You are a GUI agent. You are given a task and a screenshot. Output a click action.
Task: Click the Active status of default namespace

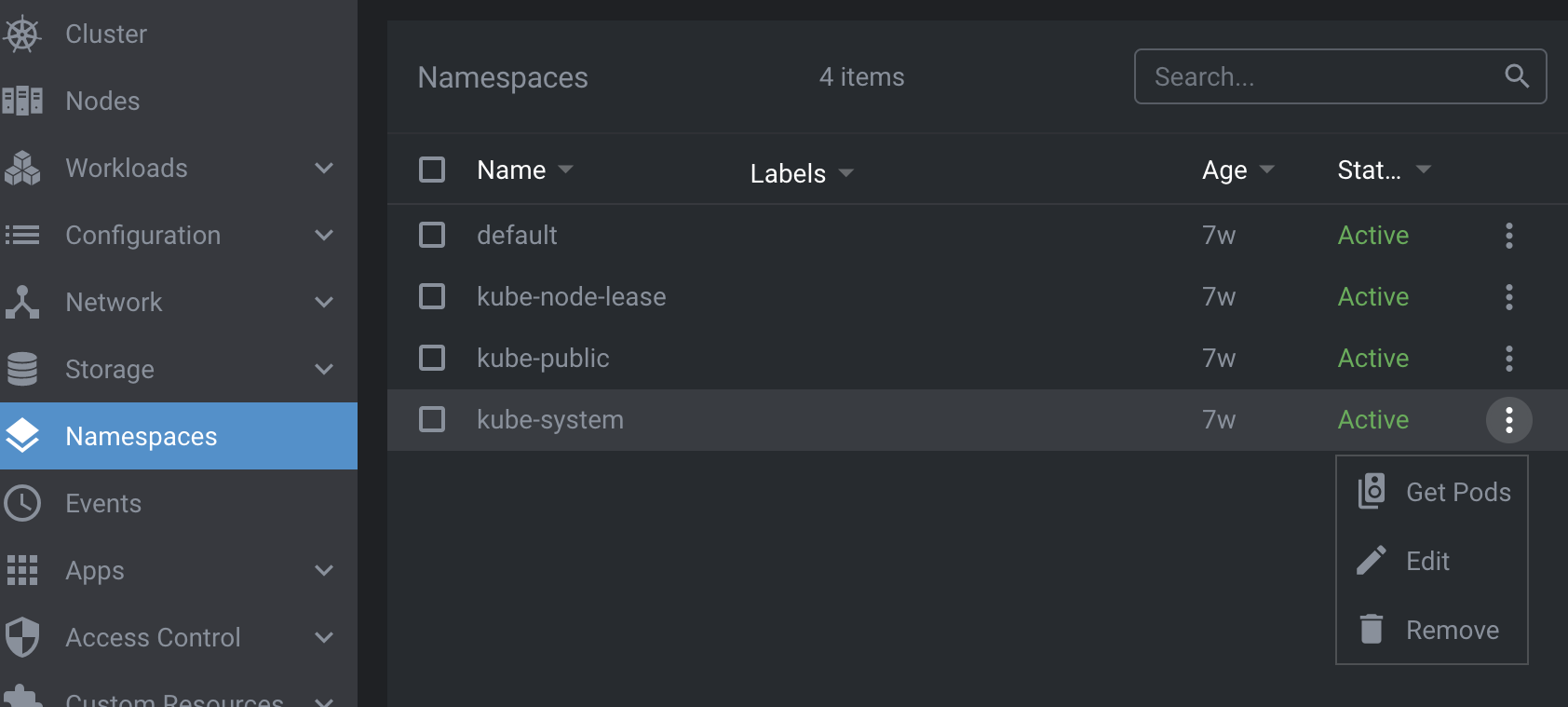pos(1372,235)
